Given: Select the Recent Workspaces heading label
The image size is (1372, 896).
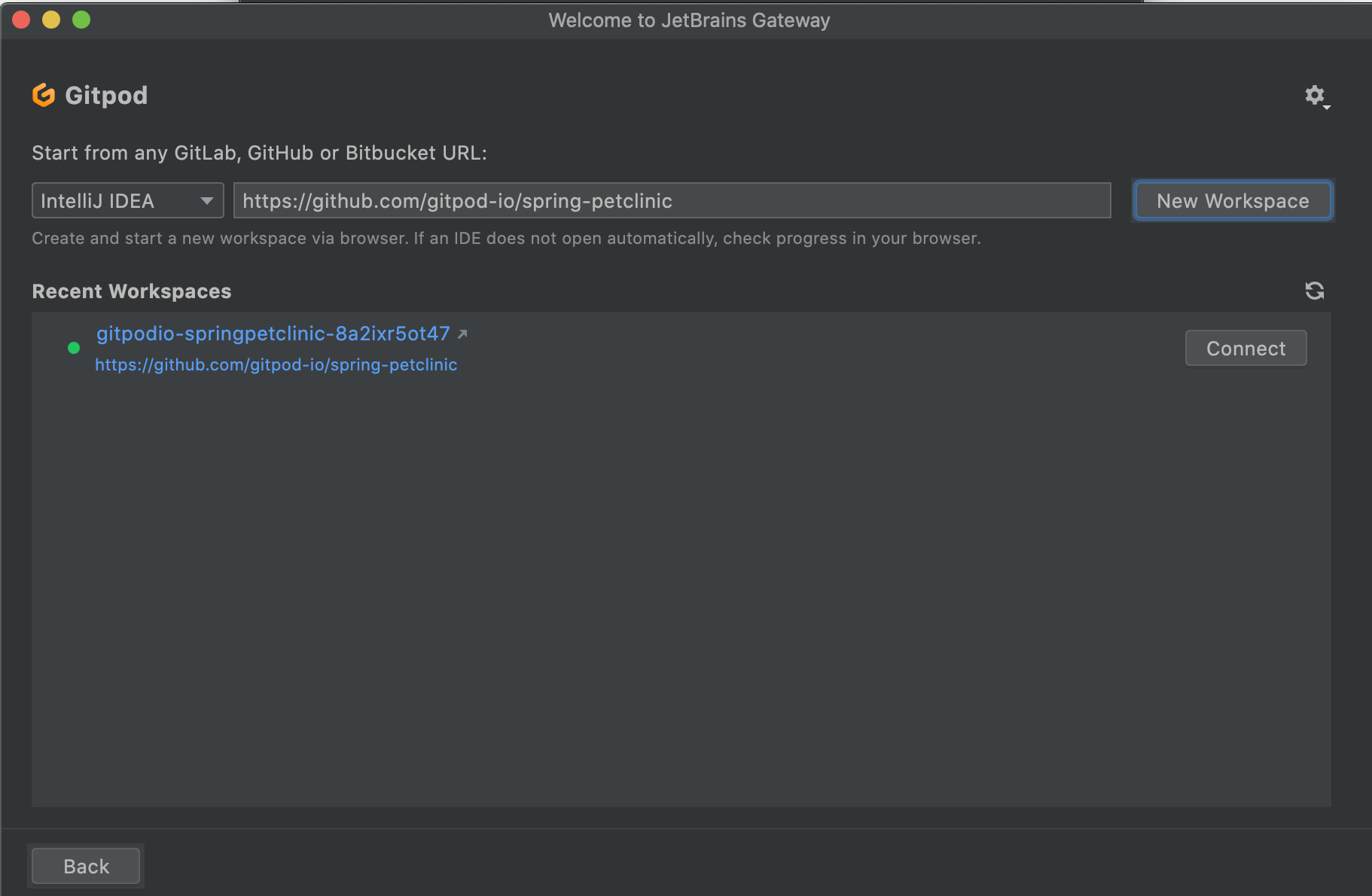Looking at the screenshot, I should point(132,291).
